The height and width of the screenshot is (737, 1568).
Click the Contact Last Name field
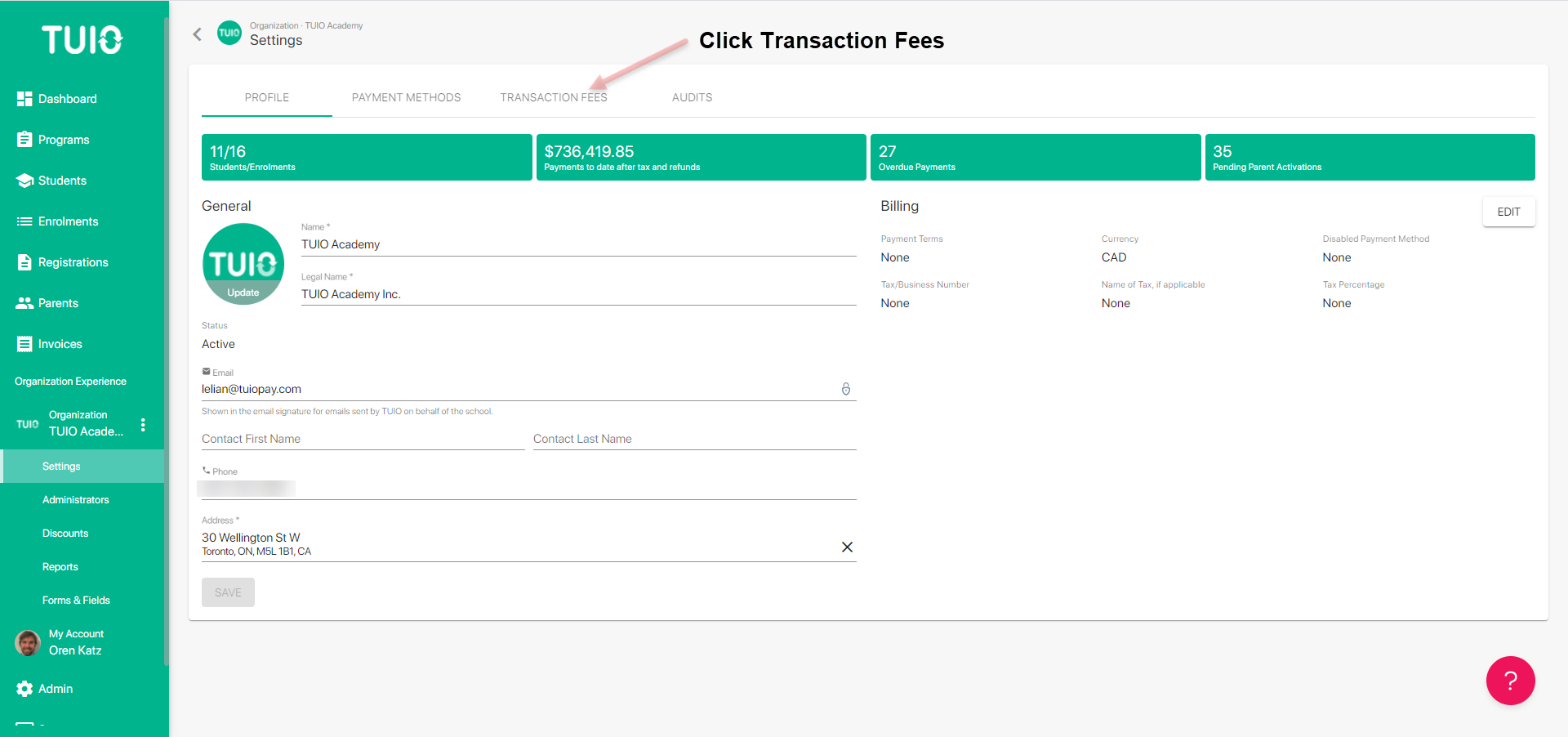(x=695, y=439)
